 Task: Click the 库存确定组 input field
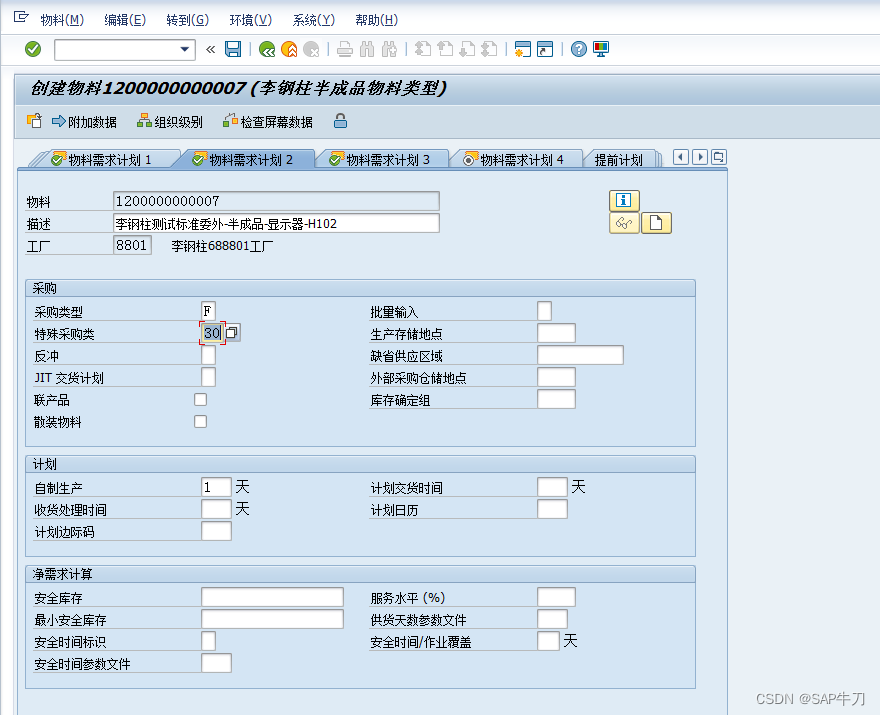pyautogui.click(x=556, y=399)
